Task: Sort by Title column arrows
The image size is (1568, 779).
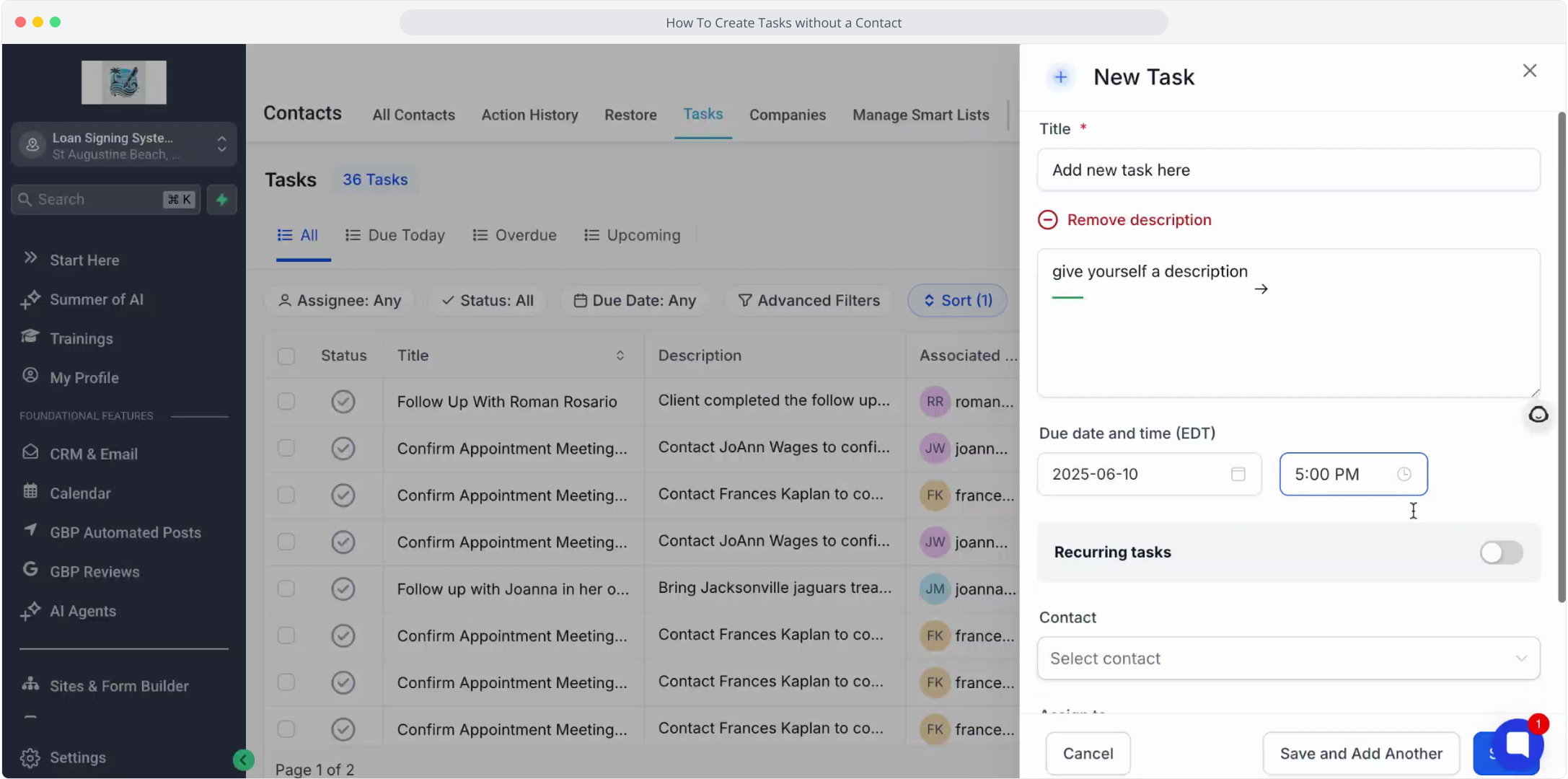Action: click(620, 356)
